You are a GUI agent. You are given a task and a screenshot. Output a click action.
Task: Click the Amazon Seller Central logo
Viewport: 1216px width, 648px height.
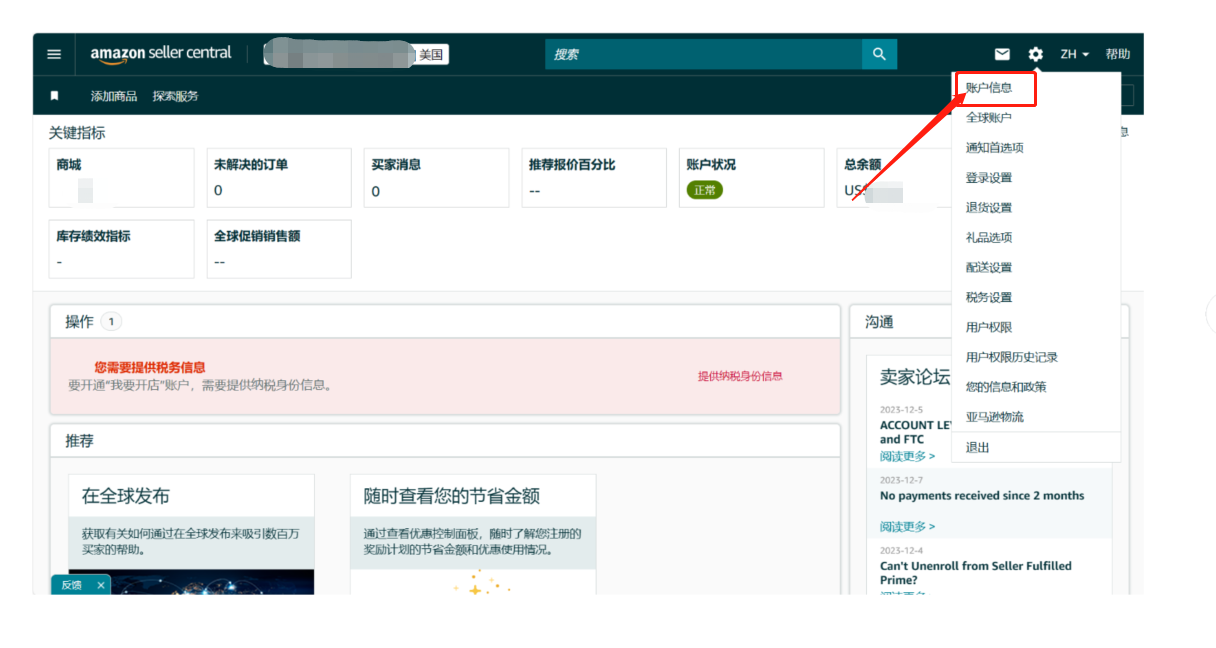[x=161, y=54]
